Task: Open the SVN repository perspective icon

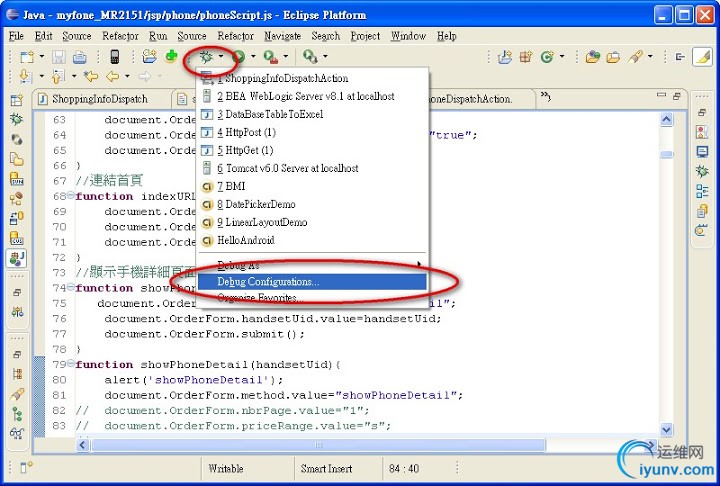Action: (17, 178)
